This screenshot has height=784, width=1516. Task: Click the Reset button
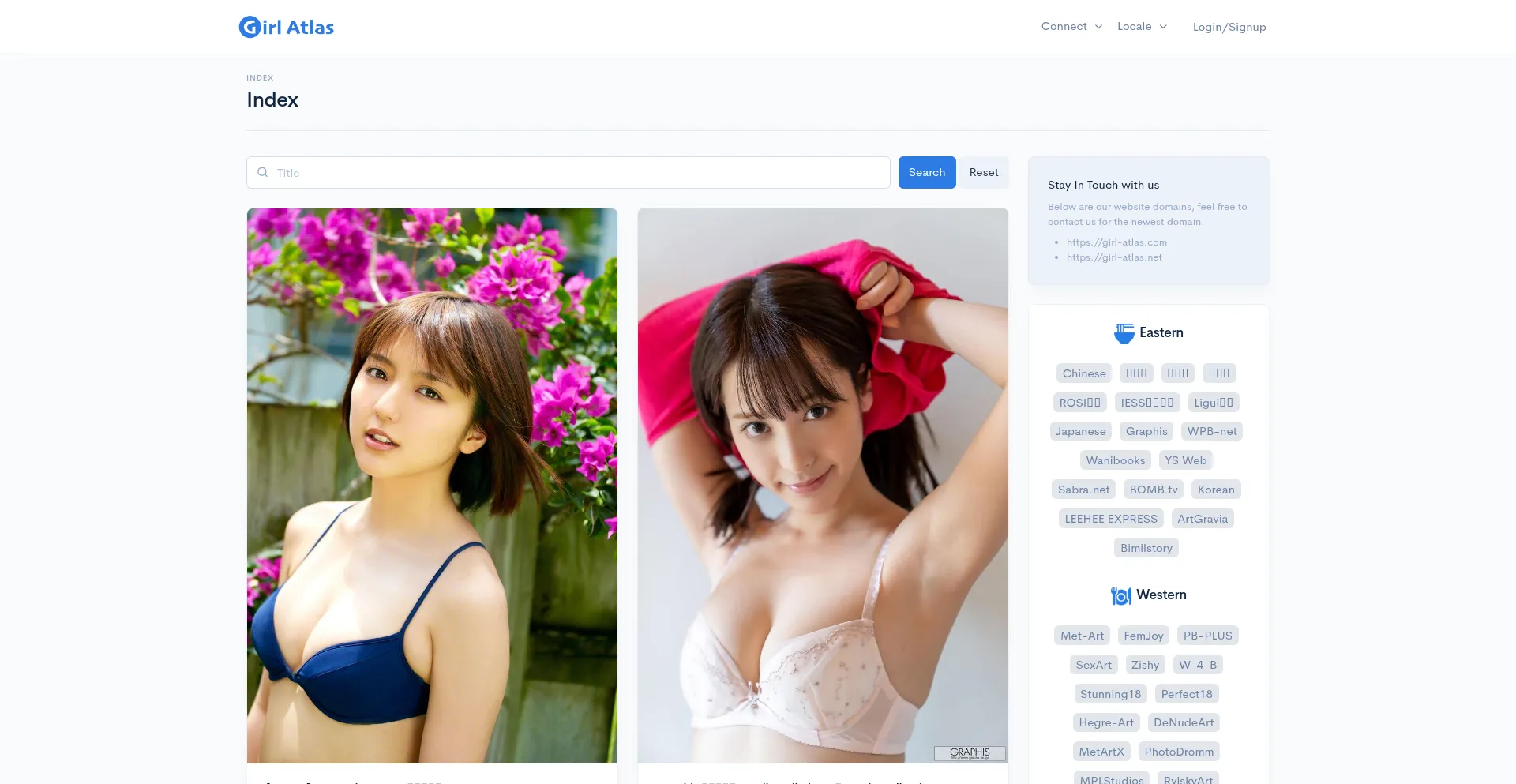pos(984,172)
